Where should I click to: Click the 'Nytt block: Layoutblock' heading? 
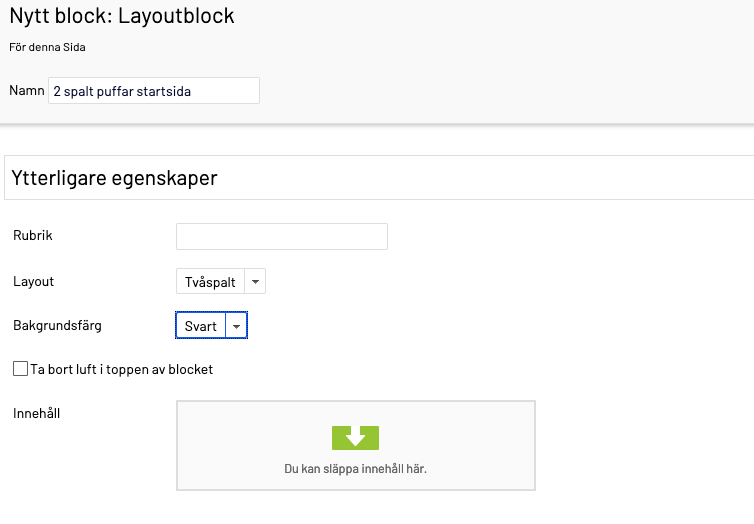pos(122,15)
